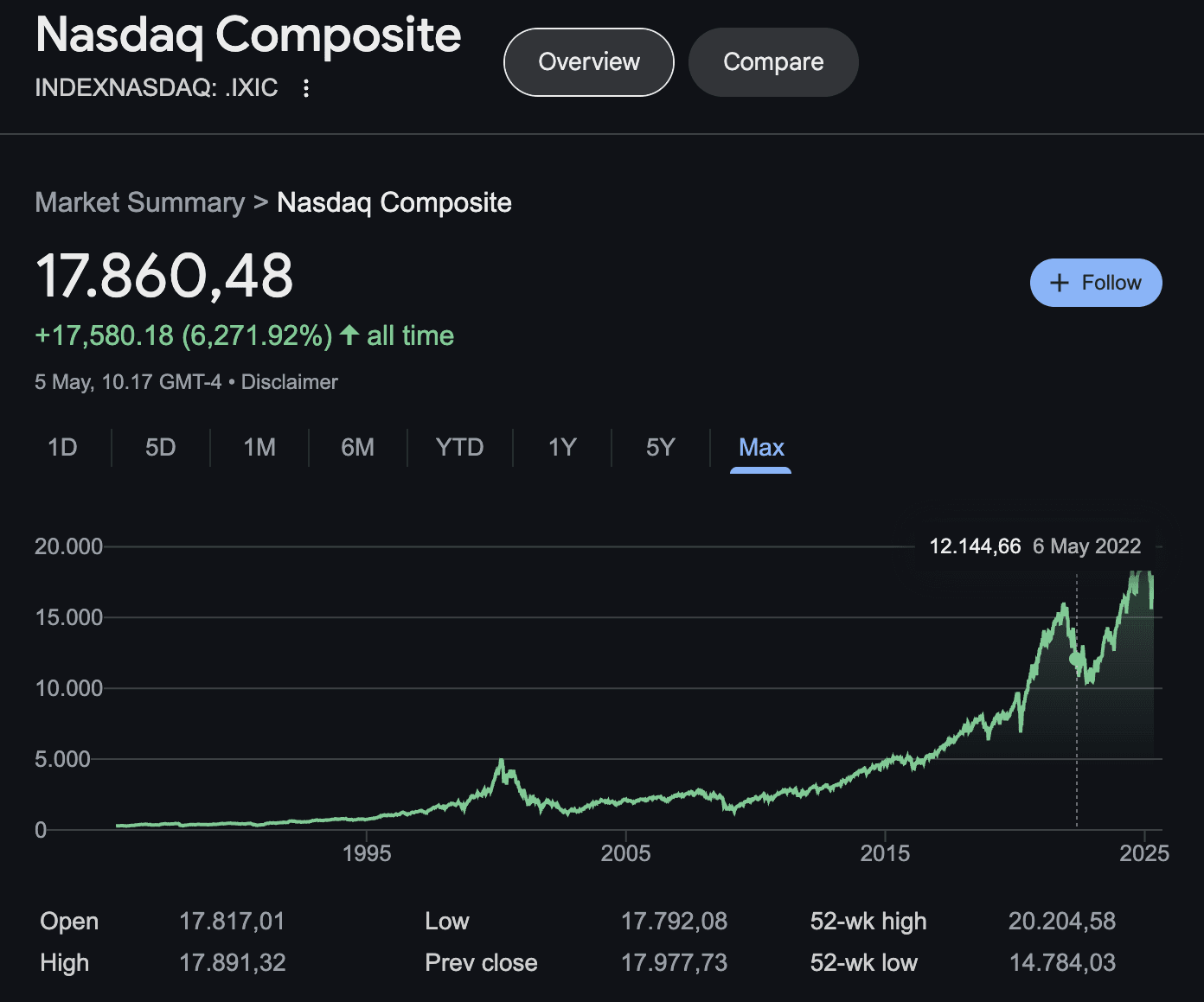Select the 1M time range
This screenshot has height=1002, width=1204.
(259, 447)
